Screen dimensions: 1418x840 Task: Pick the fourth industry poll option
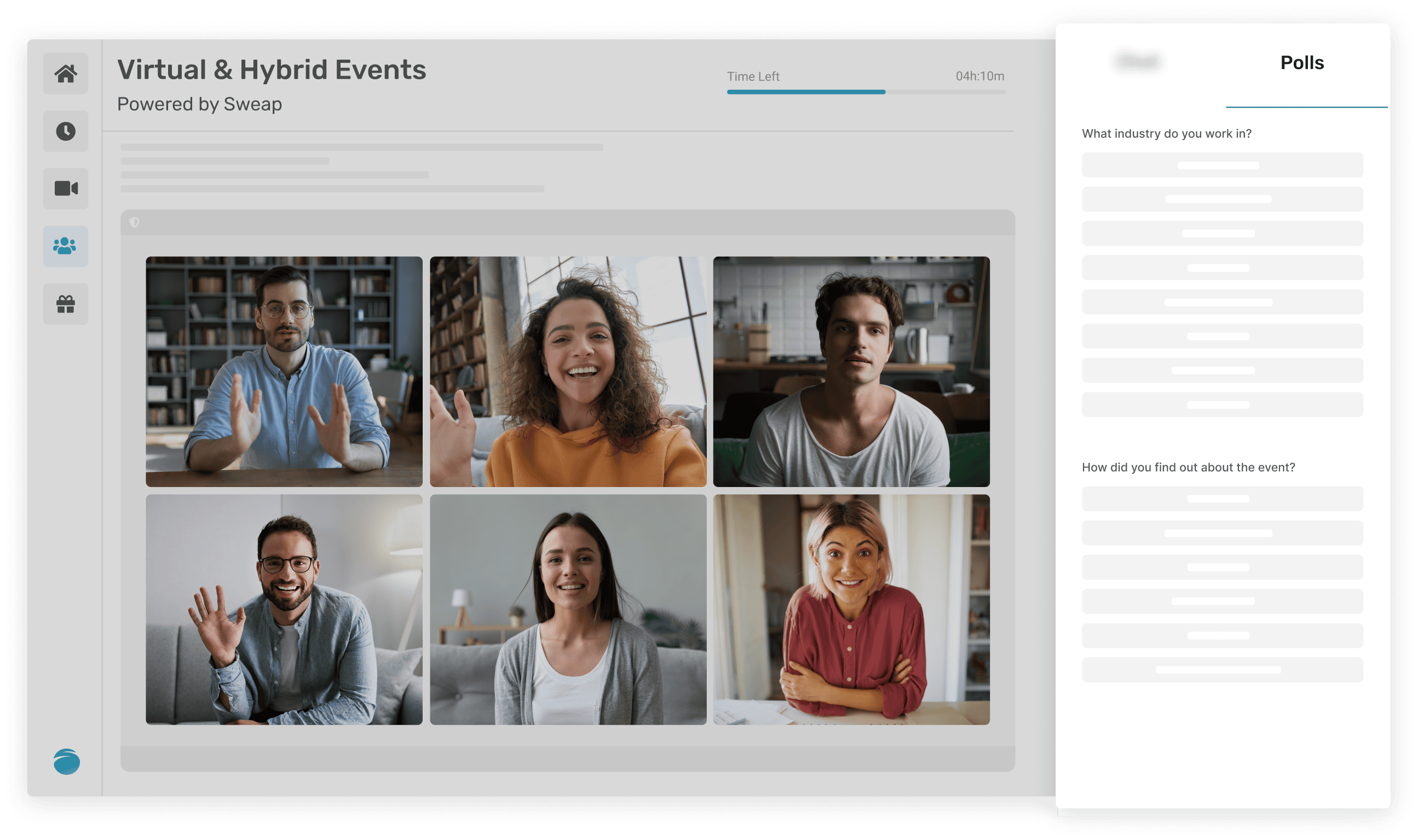[x=1221, y=268]
